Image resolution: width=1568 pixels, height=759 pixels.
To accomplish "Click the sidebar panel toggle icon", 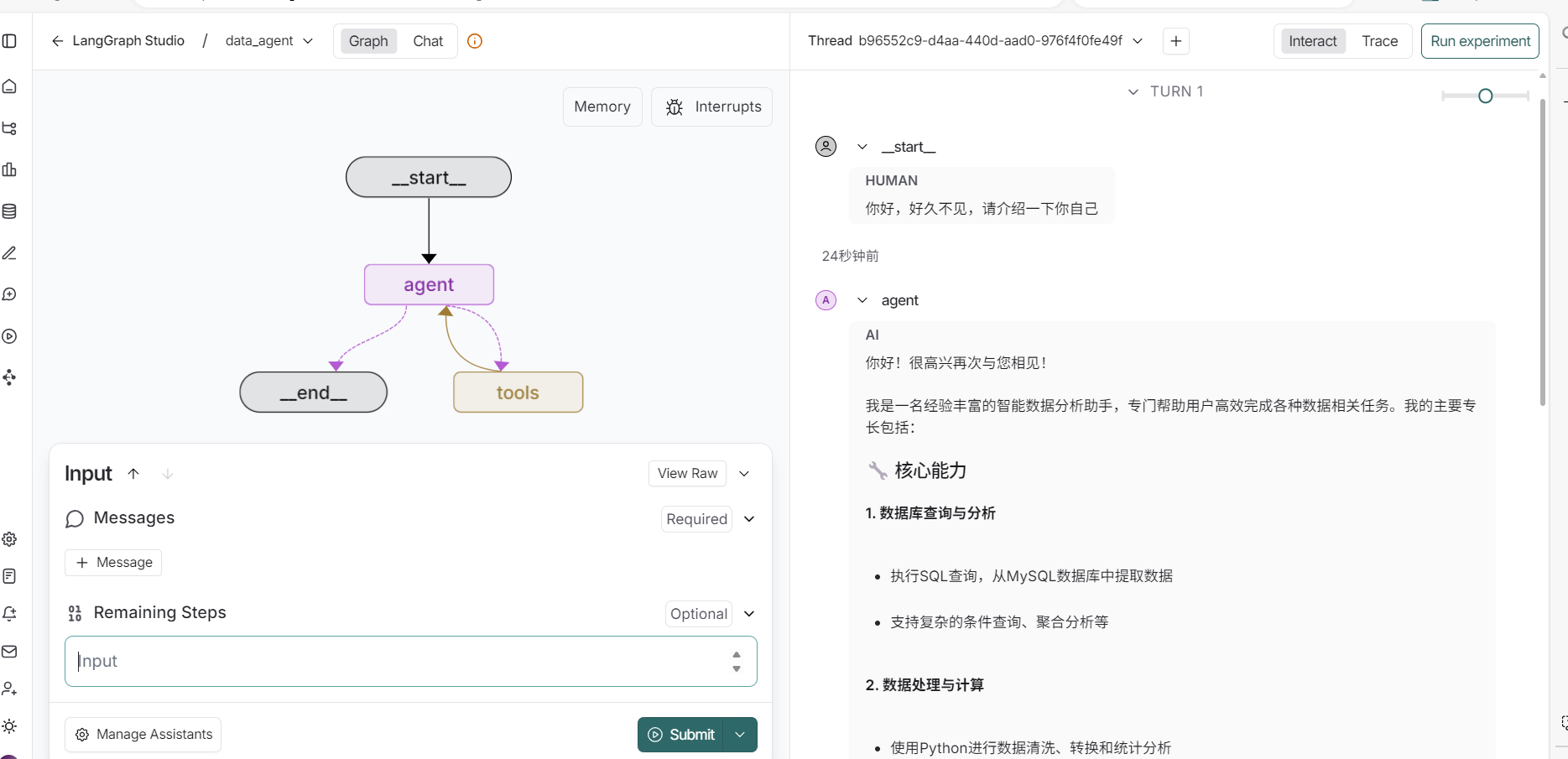I will 9,41.
